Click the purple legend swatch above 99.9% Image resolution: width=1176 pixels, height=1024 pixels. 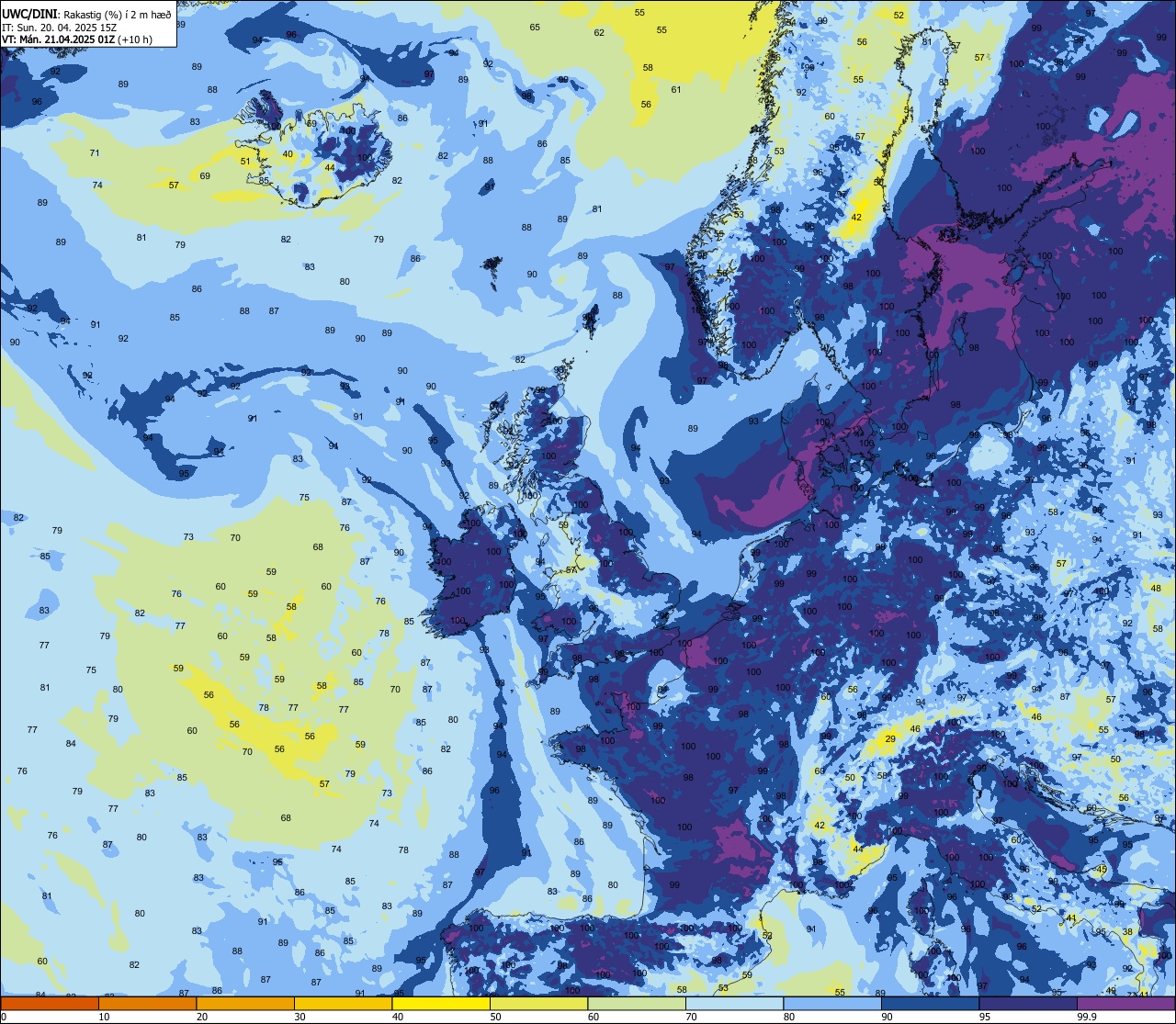point(1125,1003)
